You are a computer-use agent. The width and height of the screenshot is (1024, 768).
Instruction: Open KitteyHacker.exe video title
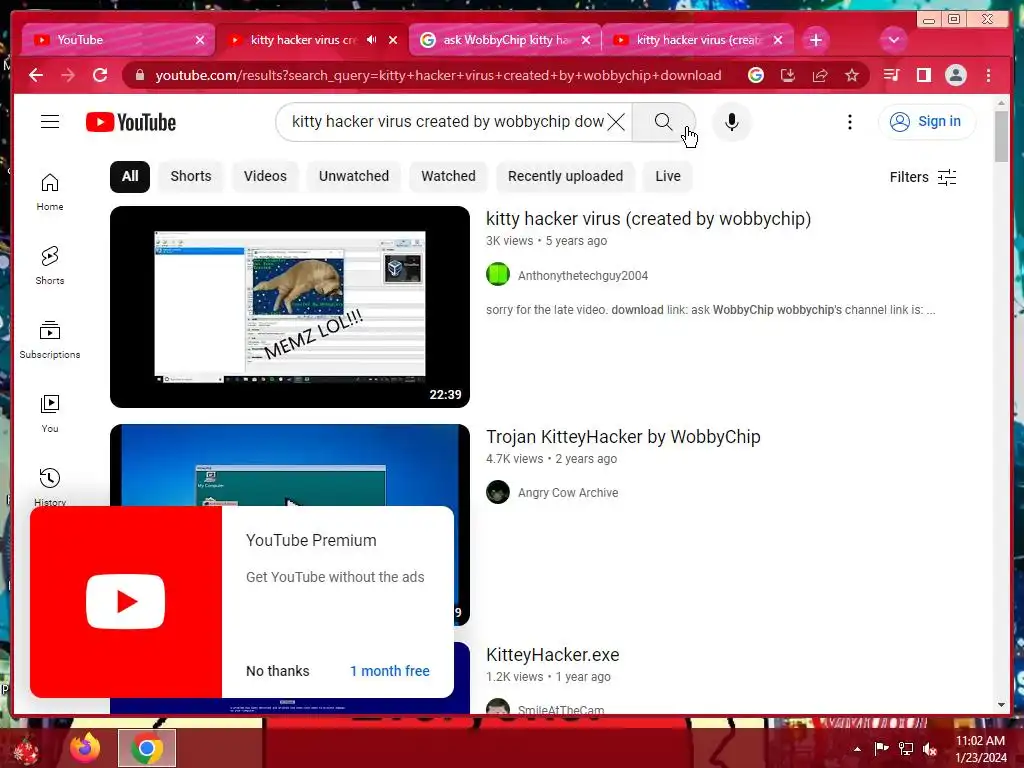(552, 654)
